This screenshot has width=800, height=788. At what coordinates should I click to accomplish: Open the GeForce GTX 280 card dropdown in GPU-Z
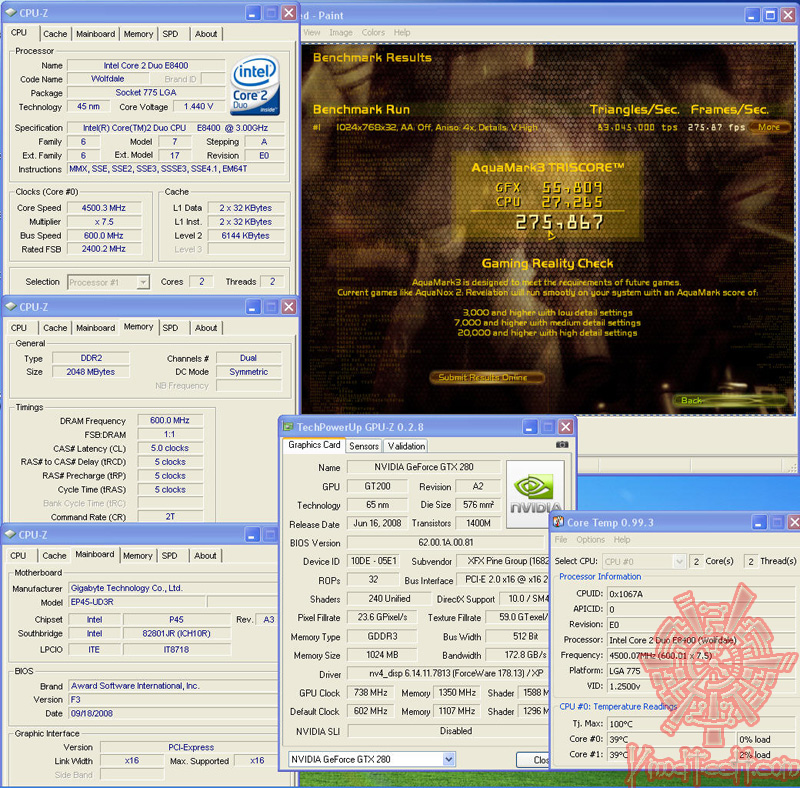[370, 760]
